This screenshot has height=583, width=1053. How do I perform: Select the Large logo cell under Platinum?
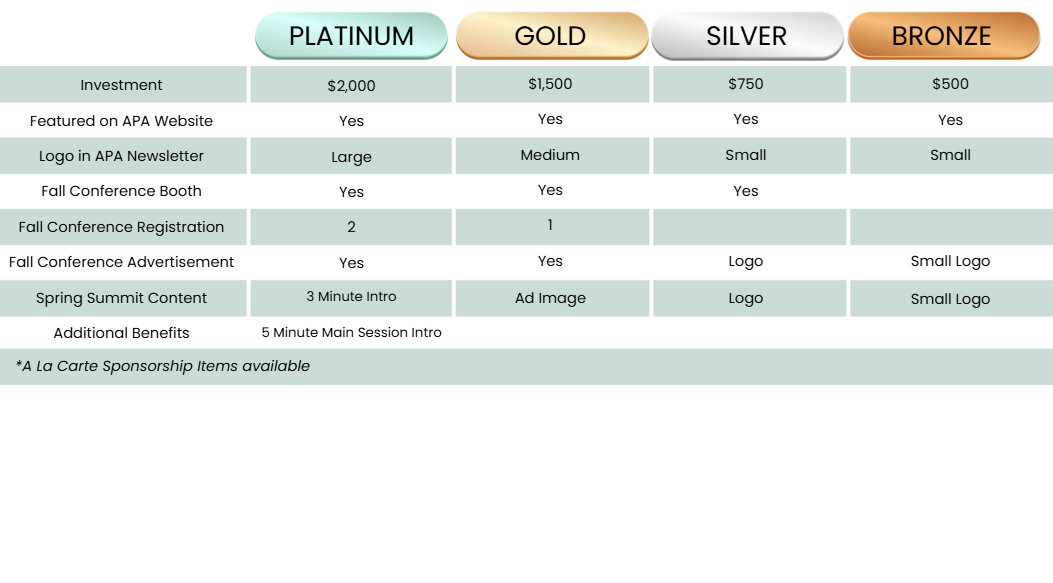point(351,157)
